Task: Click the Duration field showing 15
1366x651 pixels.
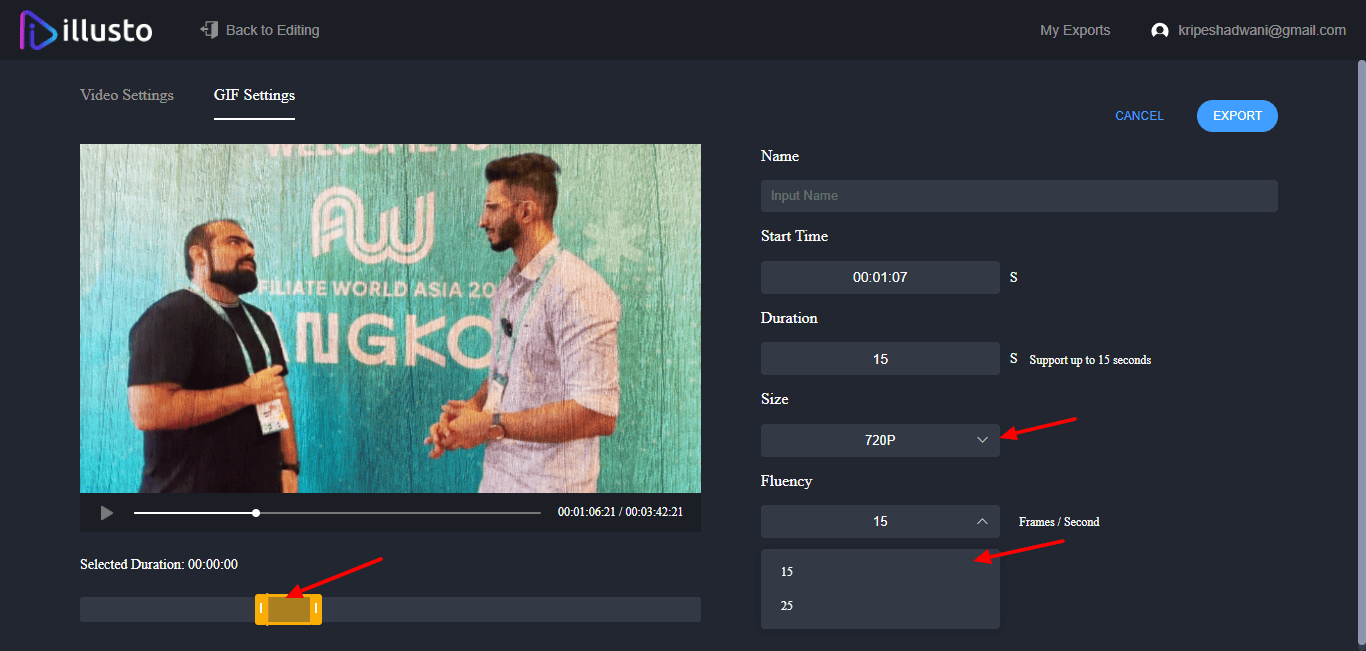Action: pyautogui.click(x=880, y=359)
